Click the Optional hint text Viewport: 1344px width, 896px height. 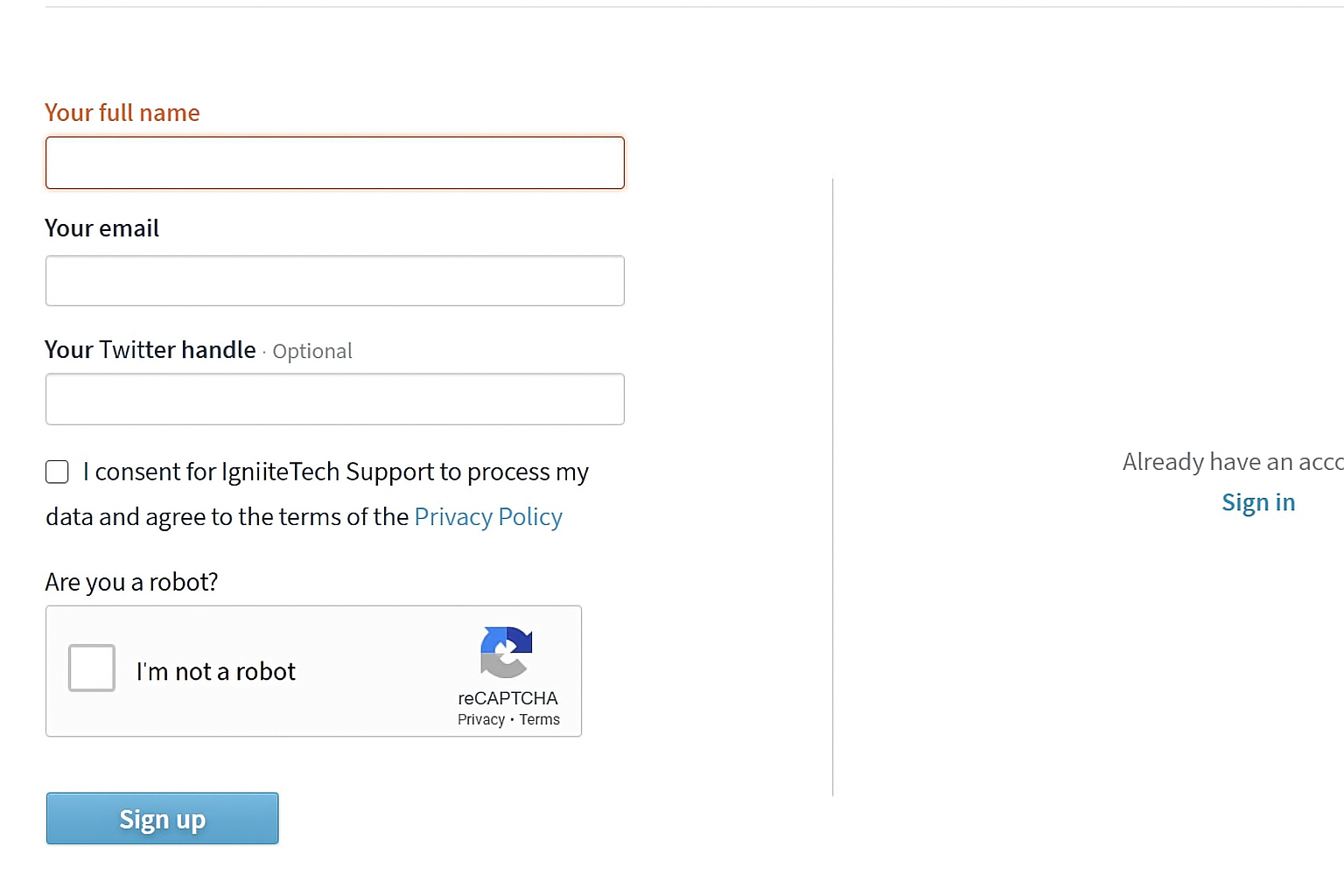point(312,351)
